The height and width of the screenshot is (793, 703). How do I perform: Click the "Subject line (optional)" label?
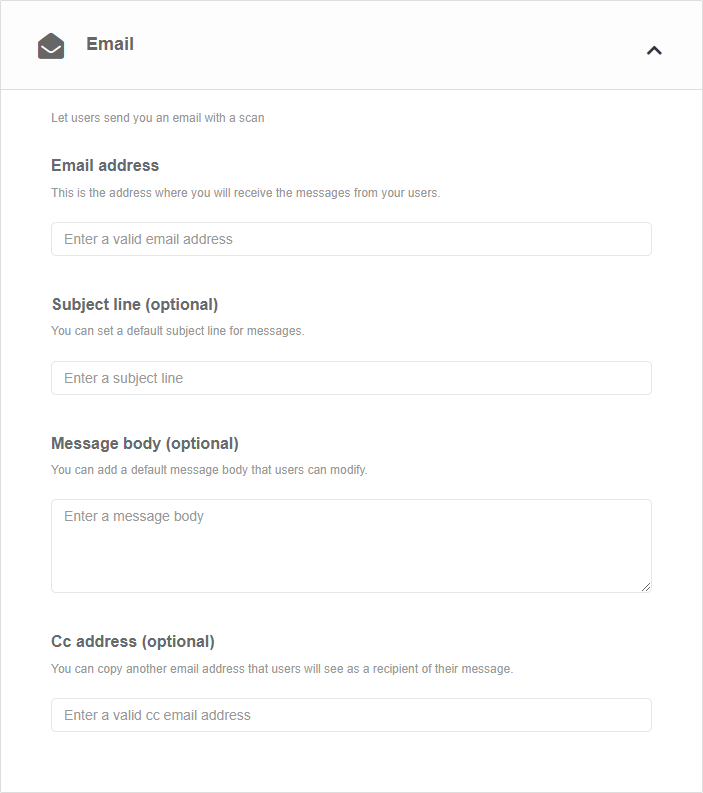[134, 304]
